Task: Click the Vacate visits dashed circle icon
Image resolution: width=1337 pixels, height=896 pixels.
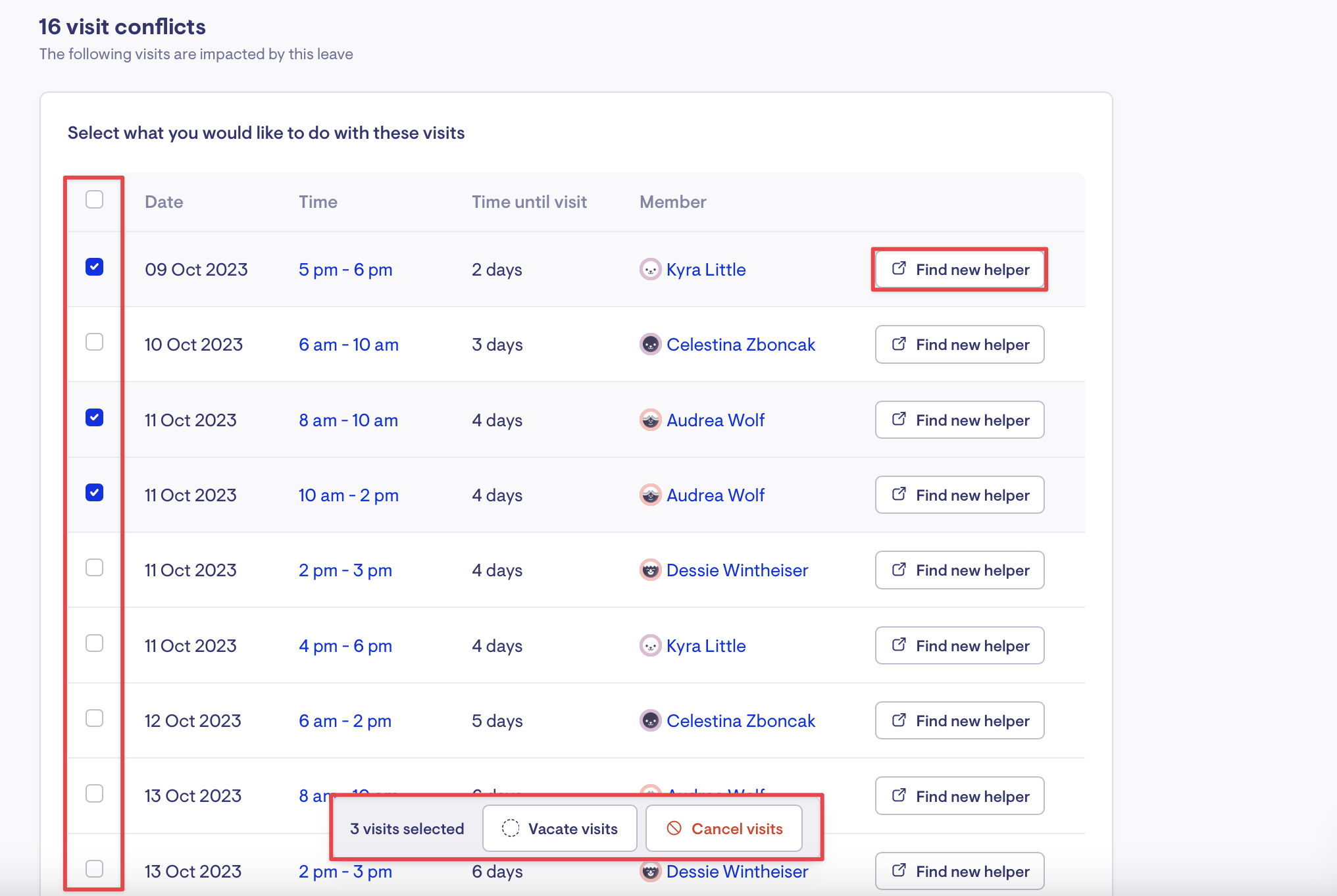Action: tap(511, 829)
